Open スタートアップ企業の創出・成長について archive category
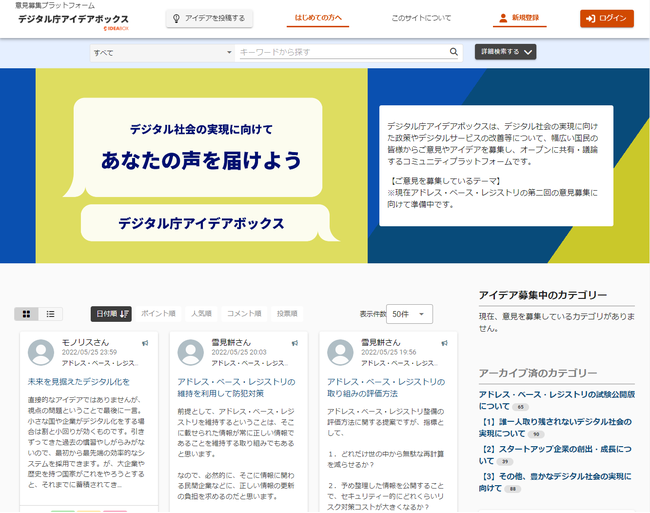Screen dimensions: 650x513 point(547,454)
